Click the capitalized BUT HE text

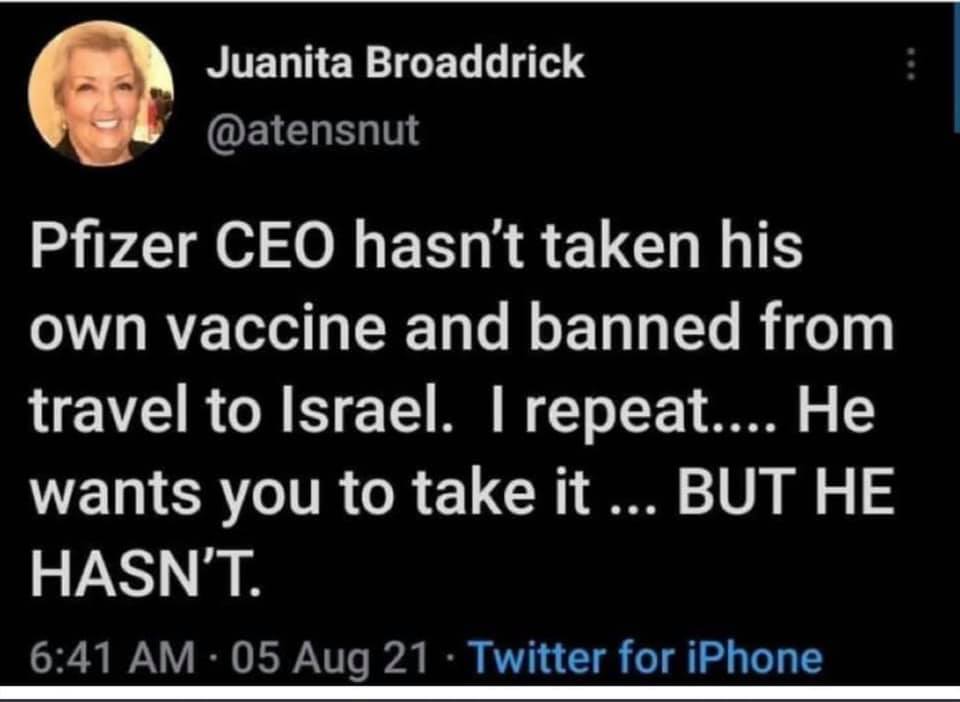[x=782, y=491]
